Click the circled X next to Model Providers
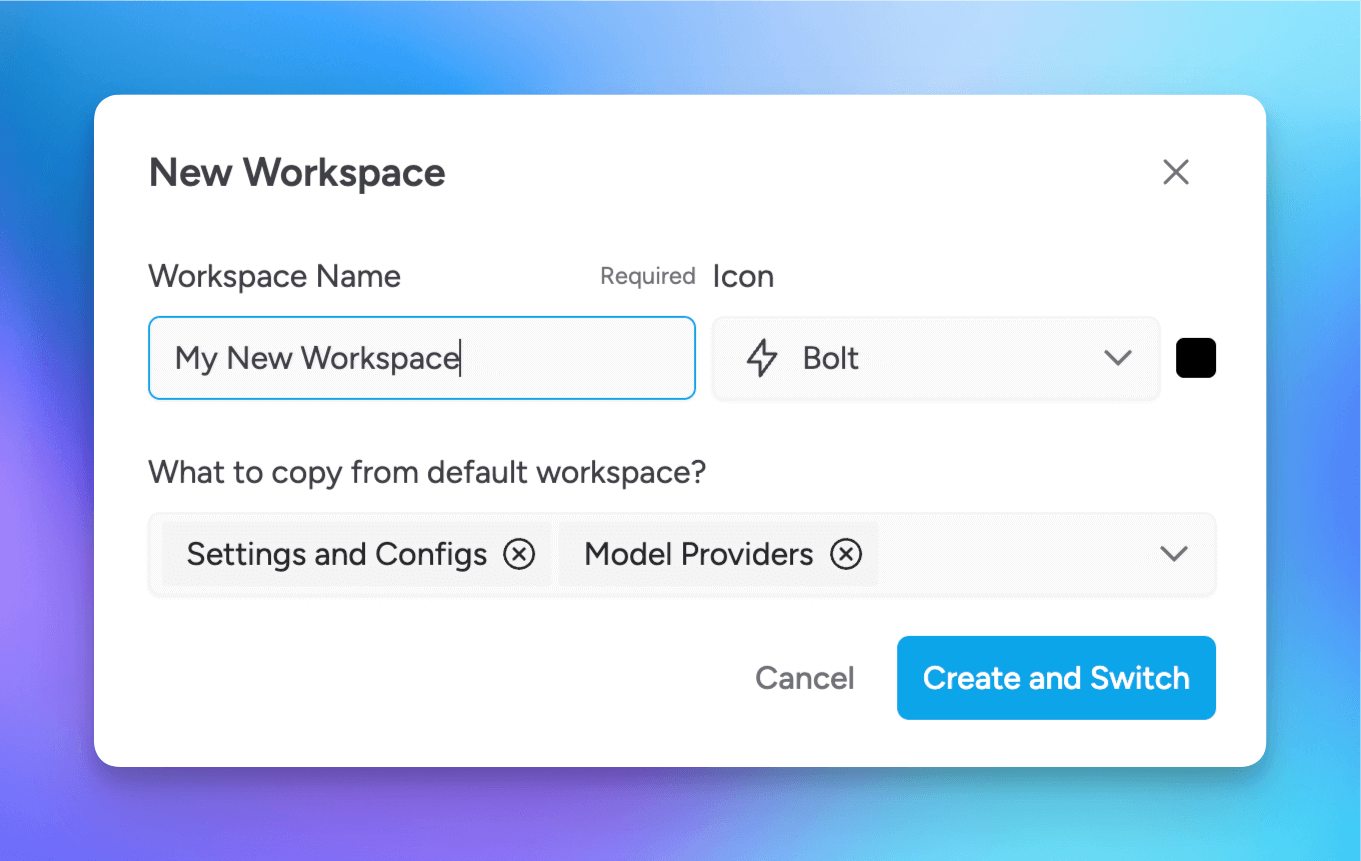 (847, 553)
